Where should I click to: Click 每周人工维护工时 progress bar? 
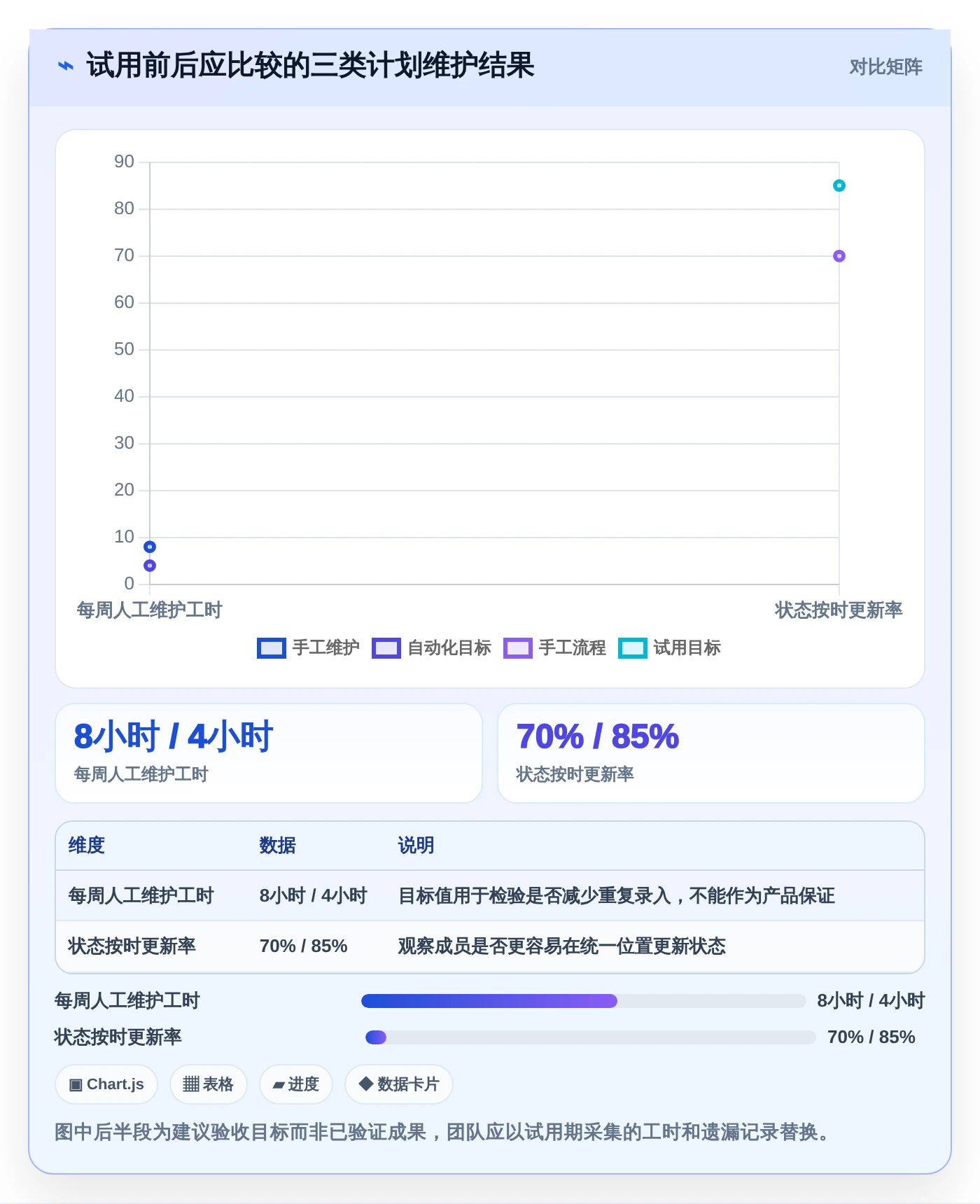click(x=584, y=1001)
